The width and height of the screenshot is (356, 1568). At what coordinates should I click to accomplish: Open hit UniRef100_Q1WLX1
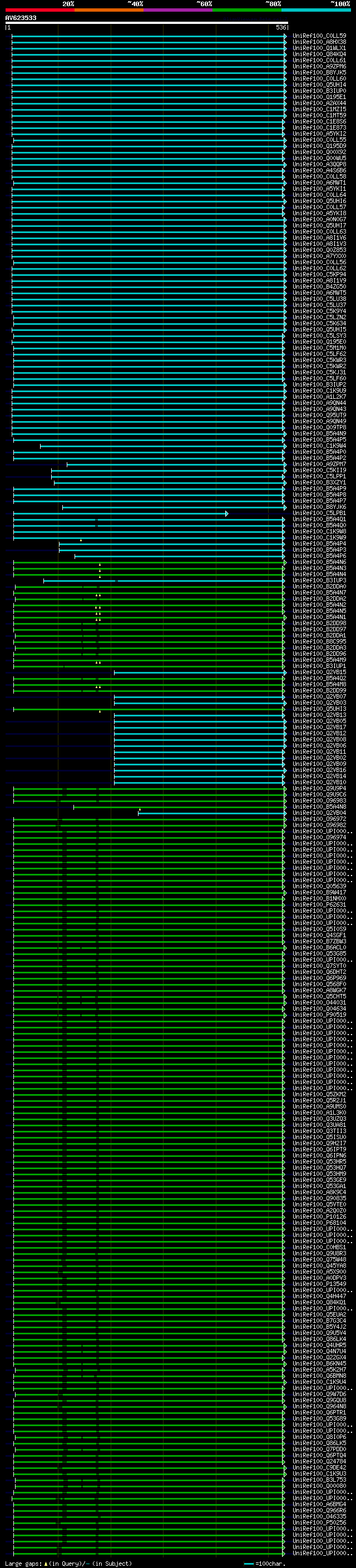click(319, 48)
